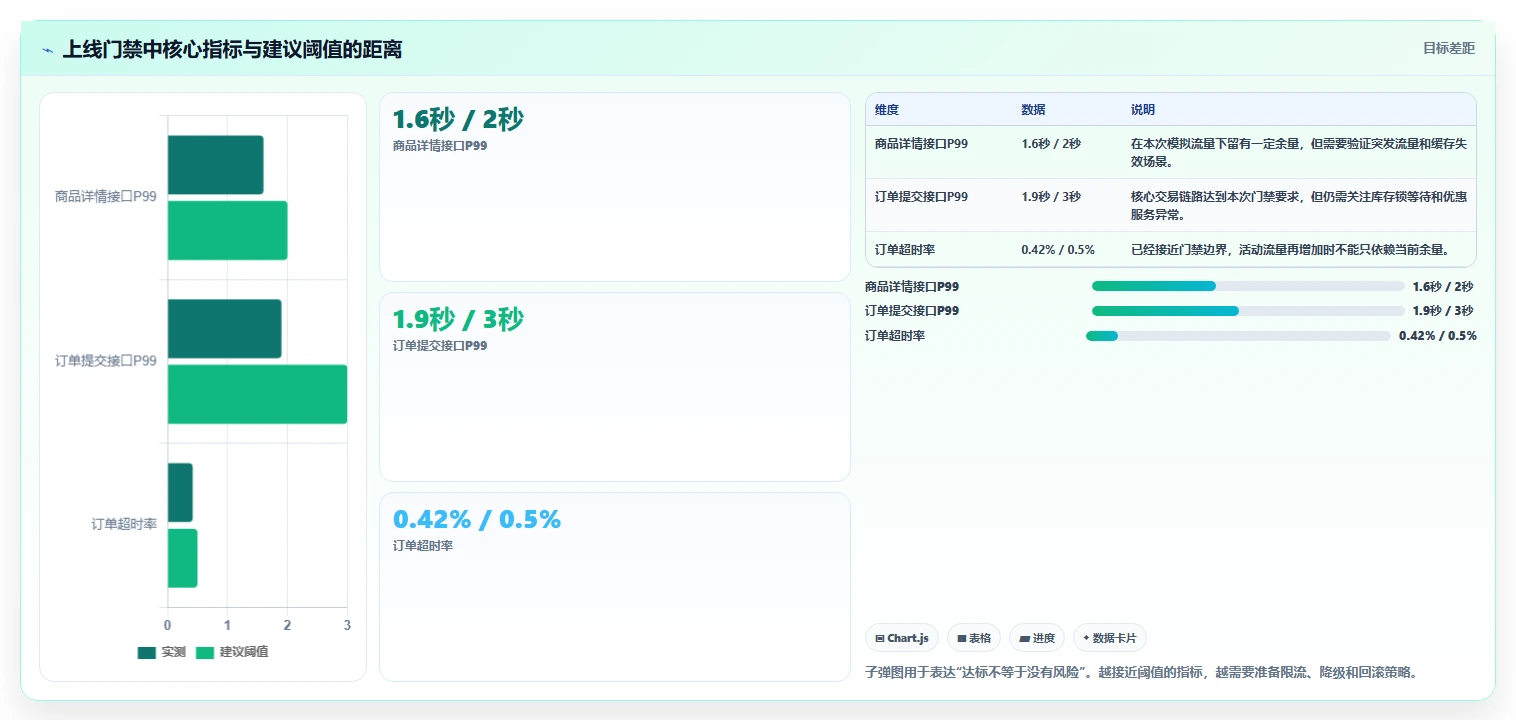Click the 商品详情接口P99 progress bar
The image size is (1516, 720).
[x=1248, y=286]
